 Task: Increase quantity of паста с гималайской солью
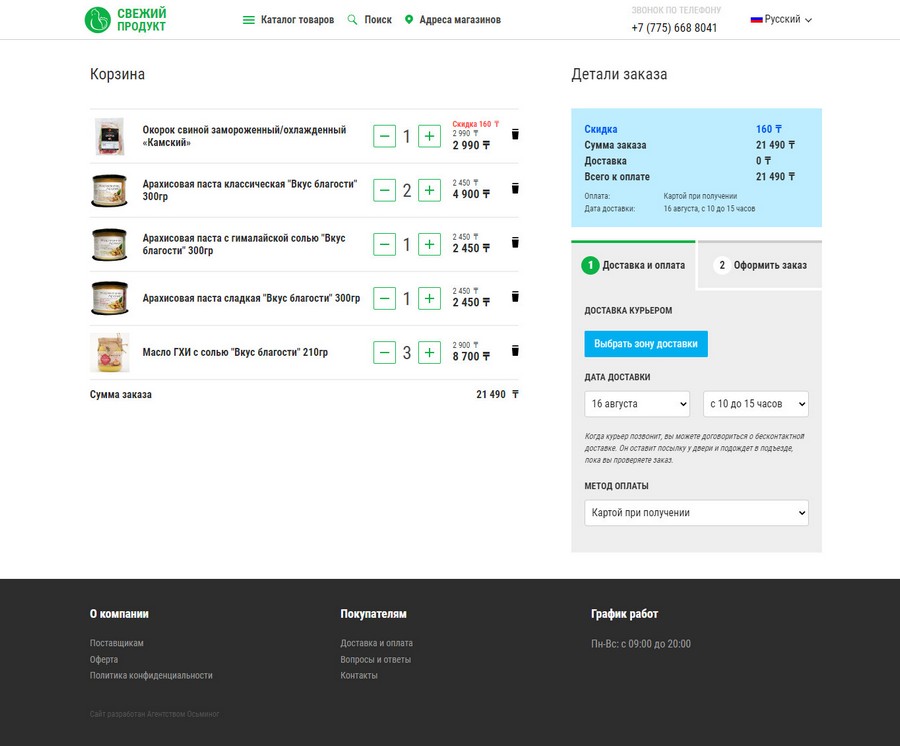[429, 244]
